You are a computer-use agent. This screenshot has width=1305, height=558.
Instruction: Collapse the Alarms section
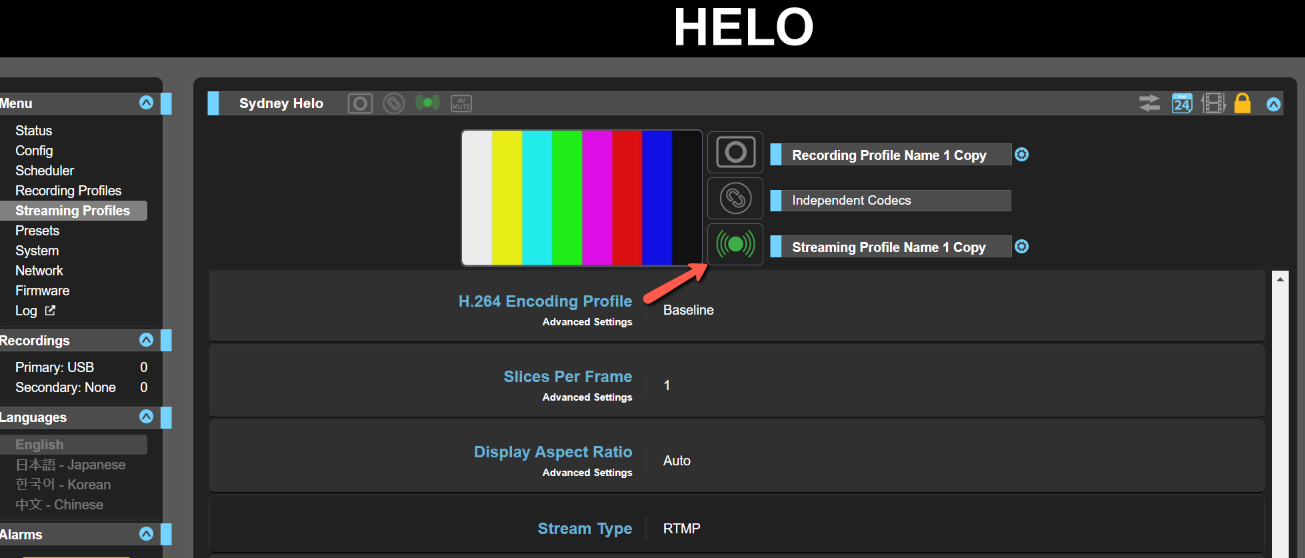pos(146,534)
